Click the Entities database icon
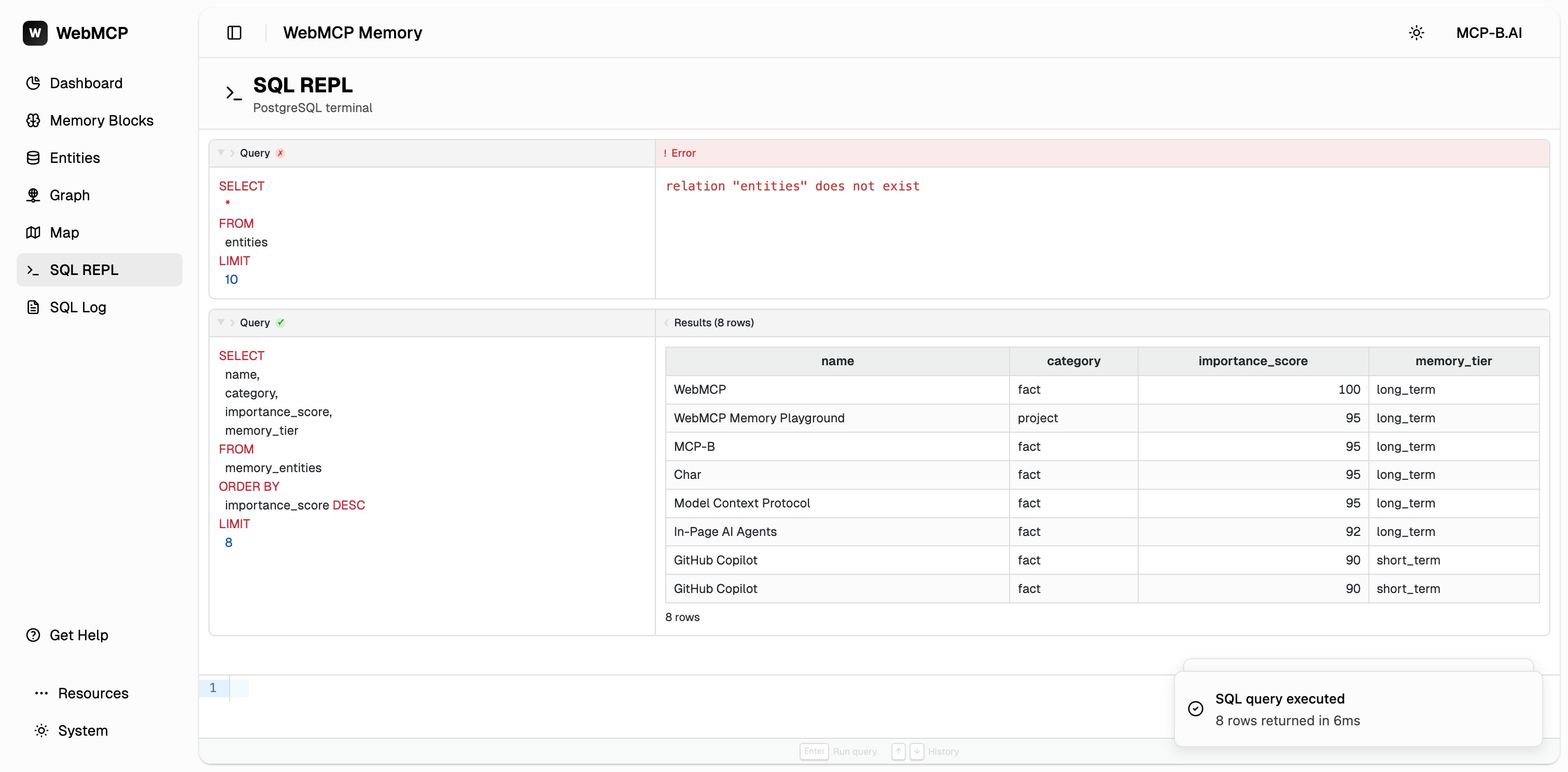1568x772 pixels. tap(34, 158)
